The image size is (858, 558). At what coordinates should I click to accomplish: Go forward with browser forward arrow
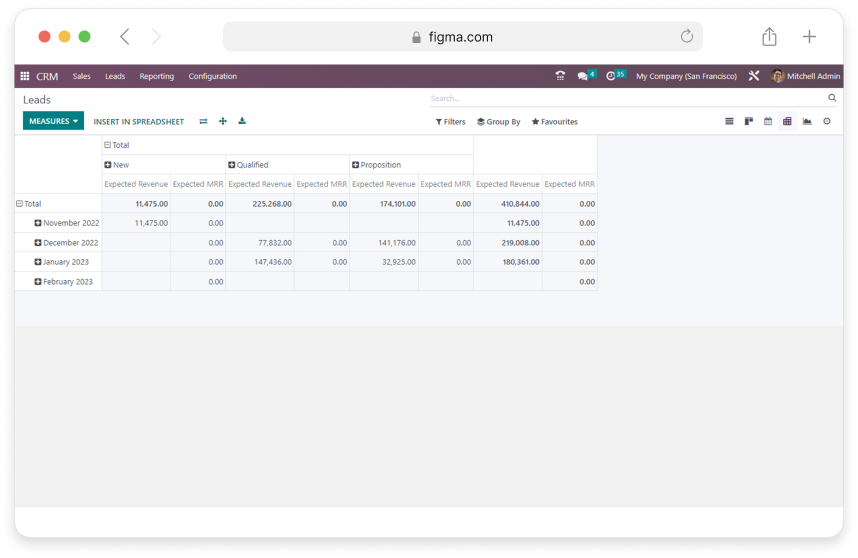(x=156, y=37)
